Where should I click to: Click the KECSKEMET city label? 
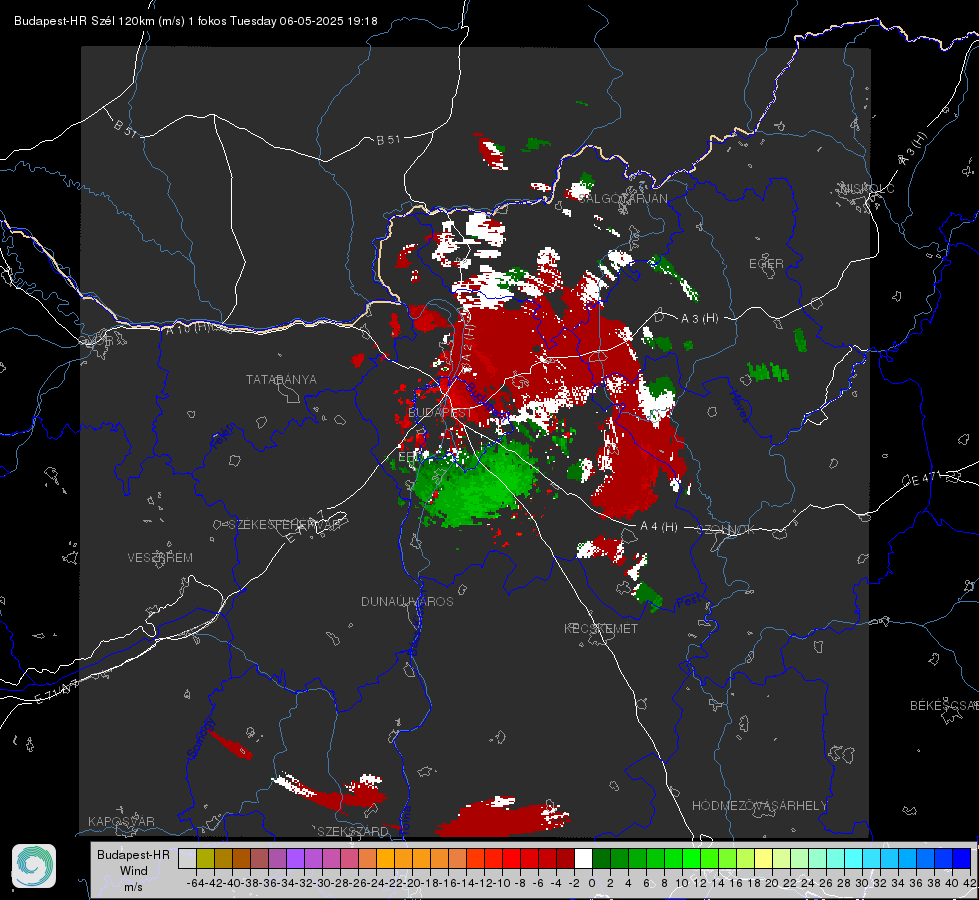coord(601,629)
